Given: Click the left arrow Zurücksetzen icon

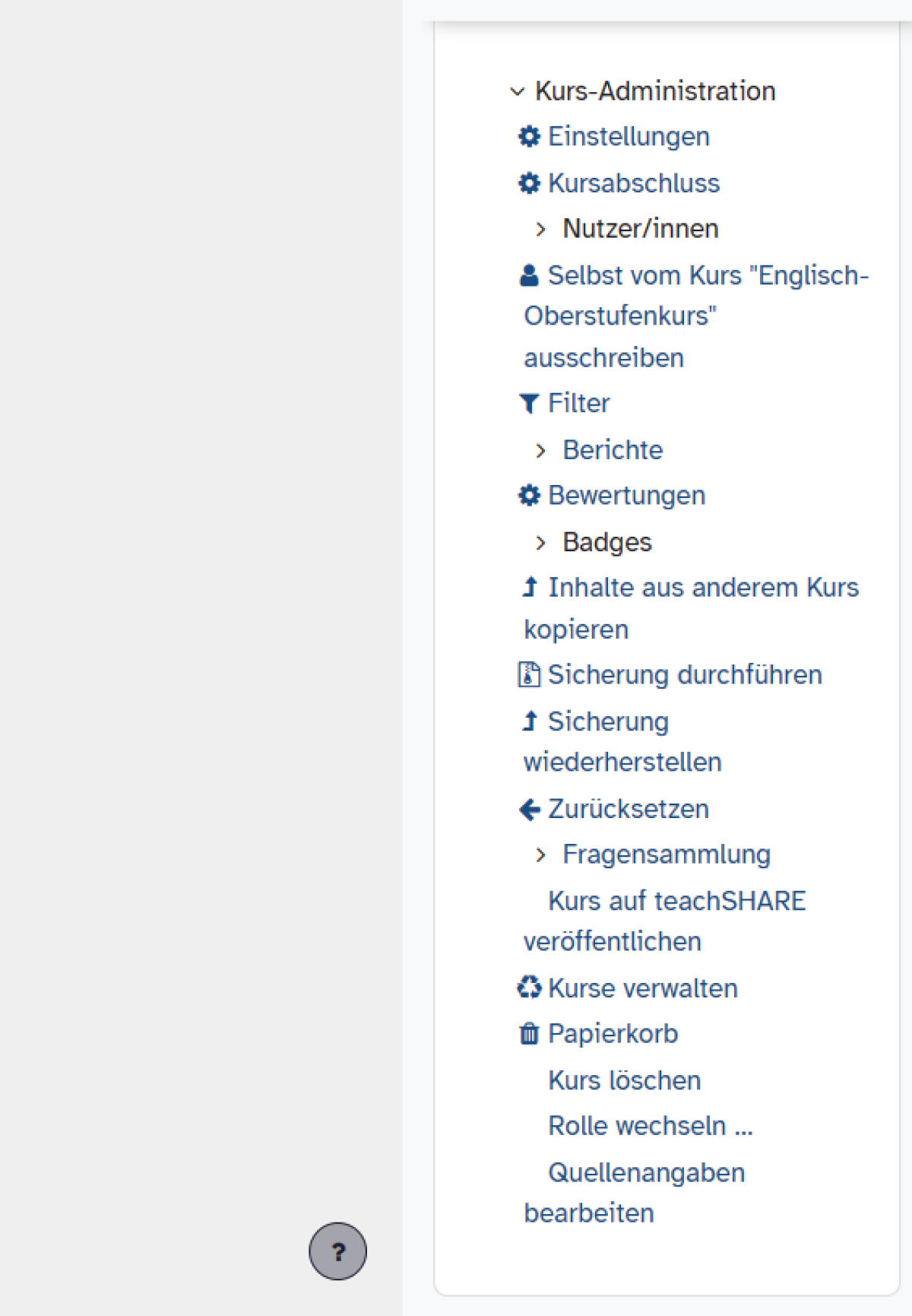Looking at the screenshot, I should tap(529, 810).
